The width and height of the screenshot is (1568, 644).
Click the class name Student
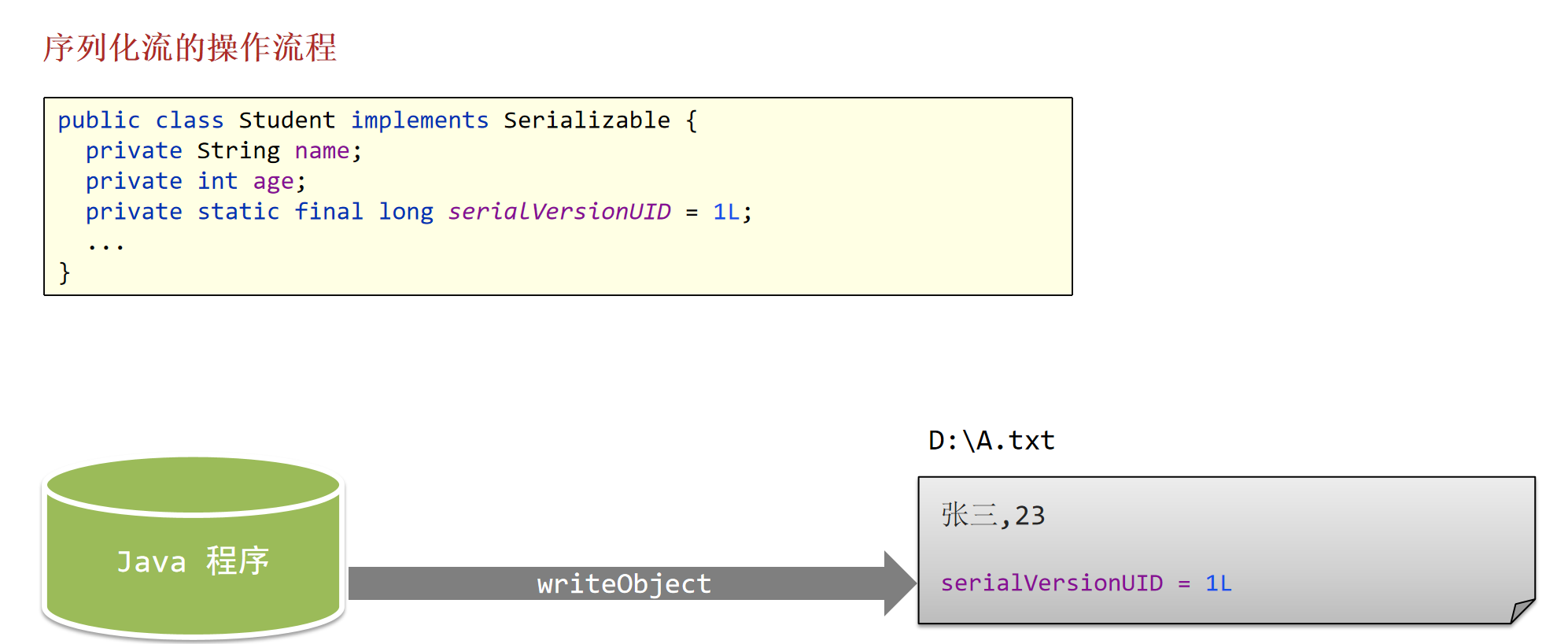point(286,120)
